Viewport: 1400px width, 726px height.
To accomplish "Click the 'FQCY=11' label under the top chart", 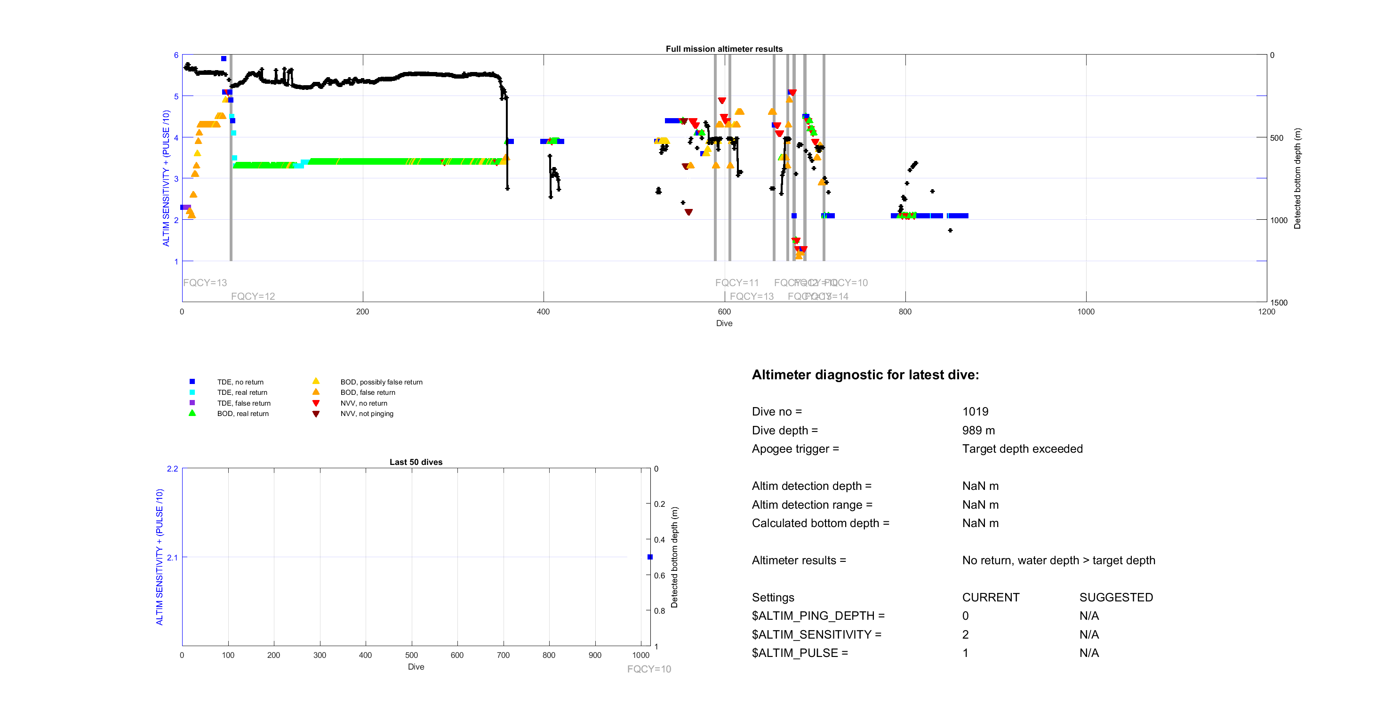I will (x=737, y=283).
